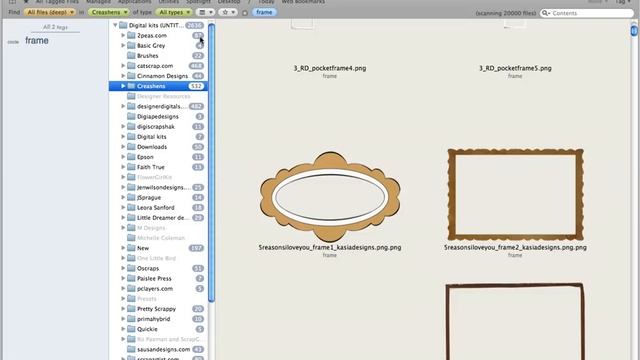
Task: Click the 197 count badge on New
Action: point(196,248)
